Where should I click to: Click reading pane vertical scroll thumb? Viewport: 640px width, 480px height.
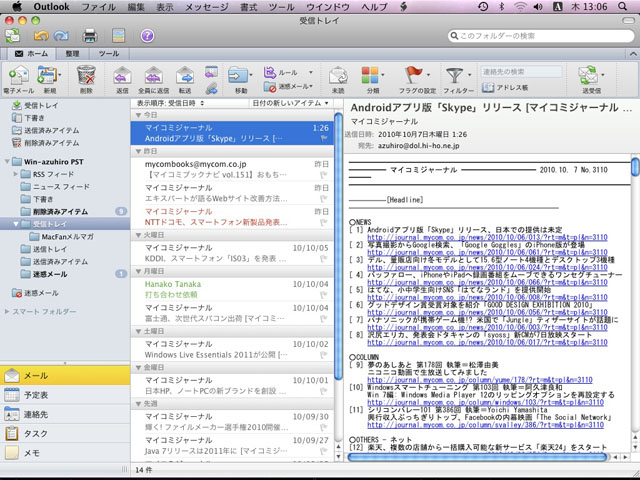click(635, 167)
